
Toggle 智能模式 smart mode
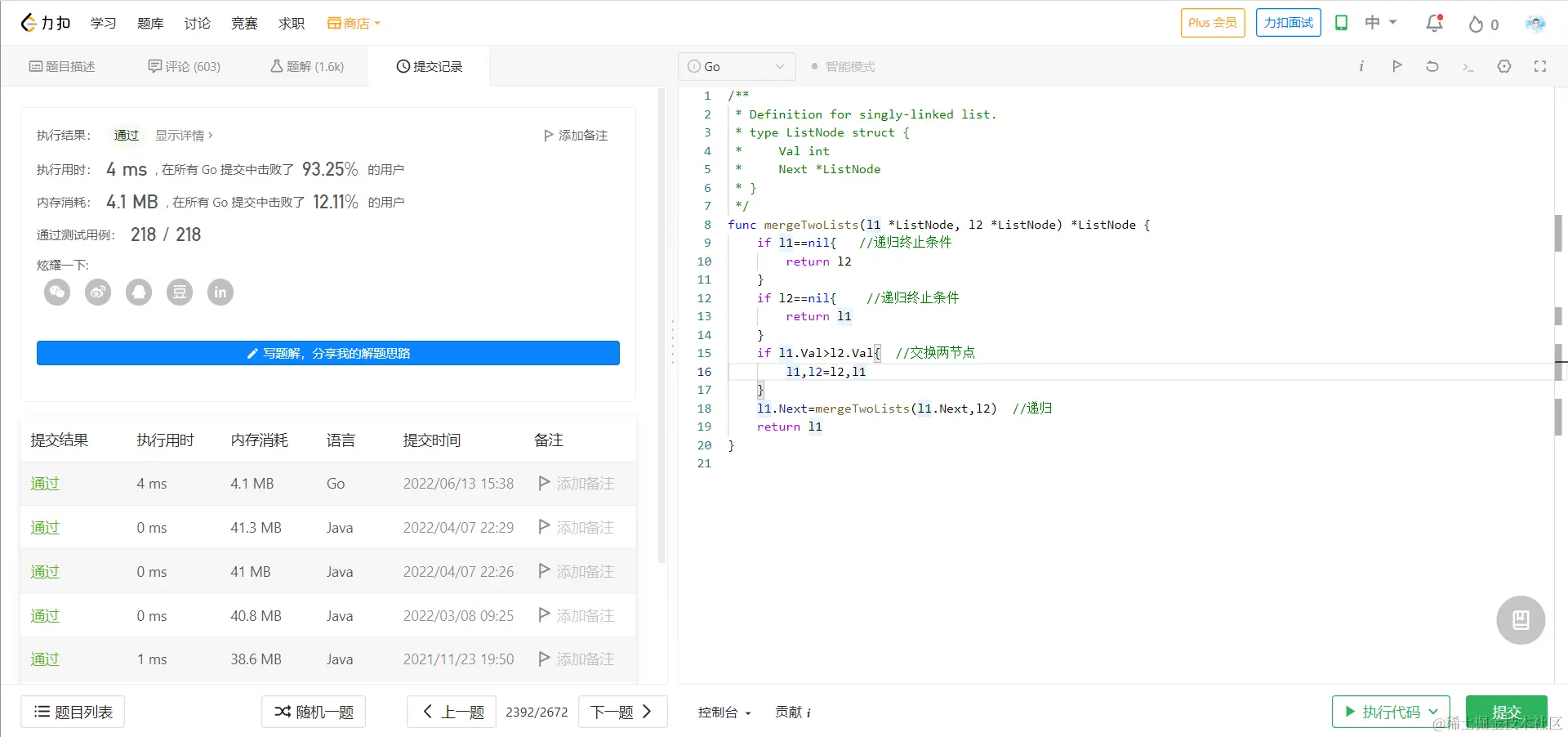[843, 66]
